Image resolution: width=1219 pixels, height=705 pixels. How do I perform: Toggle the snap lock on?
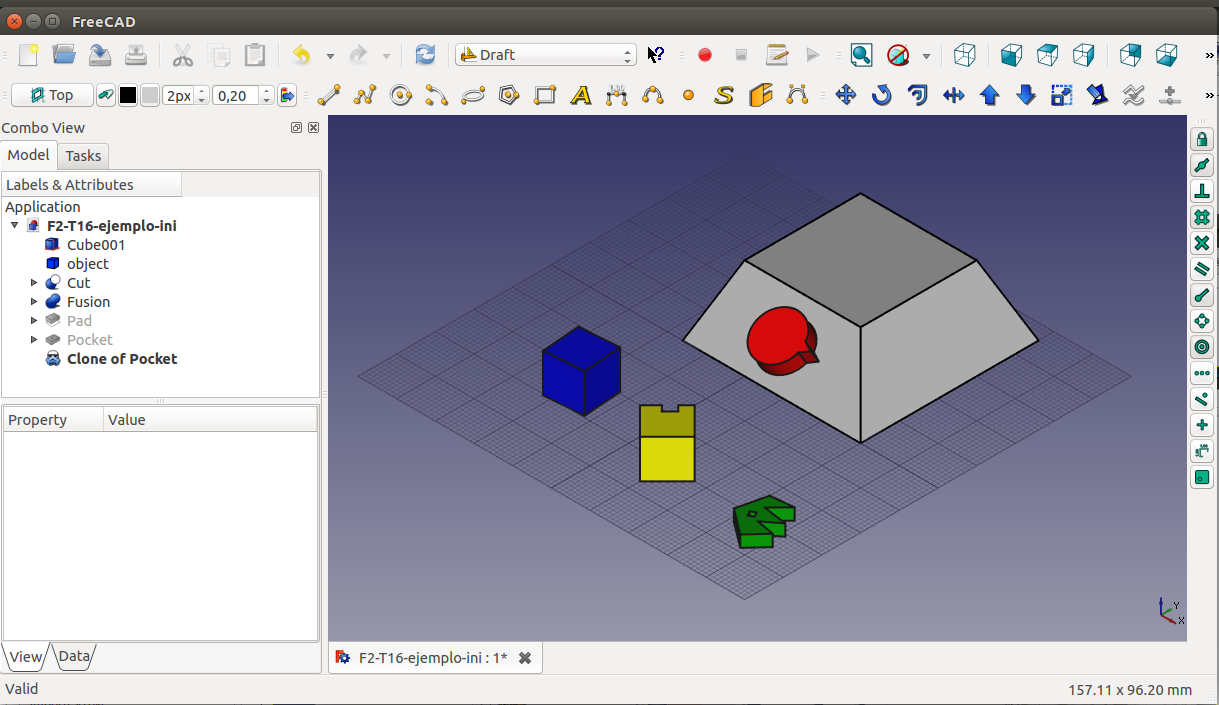click(x=1202, y=139)
